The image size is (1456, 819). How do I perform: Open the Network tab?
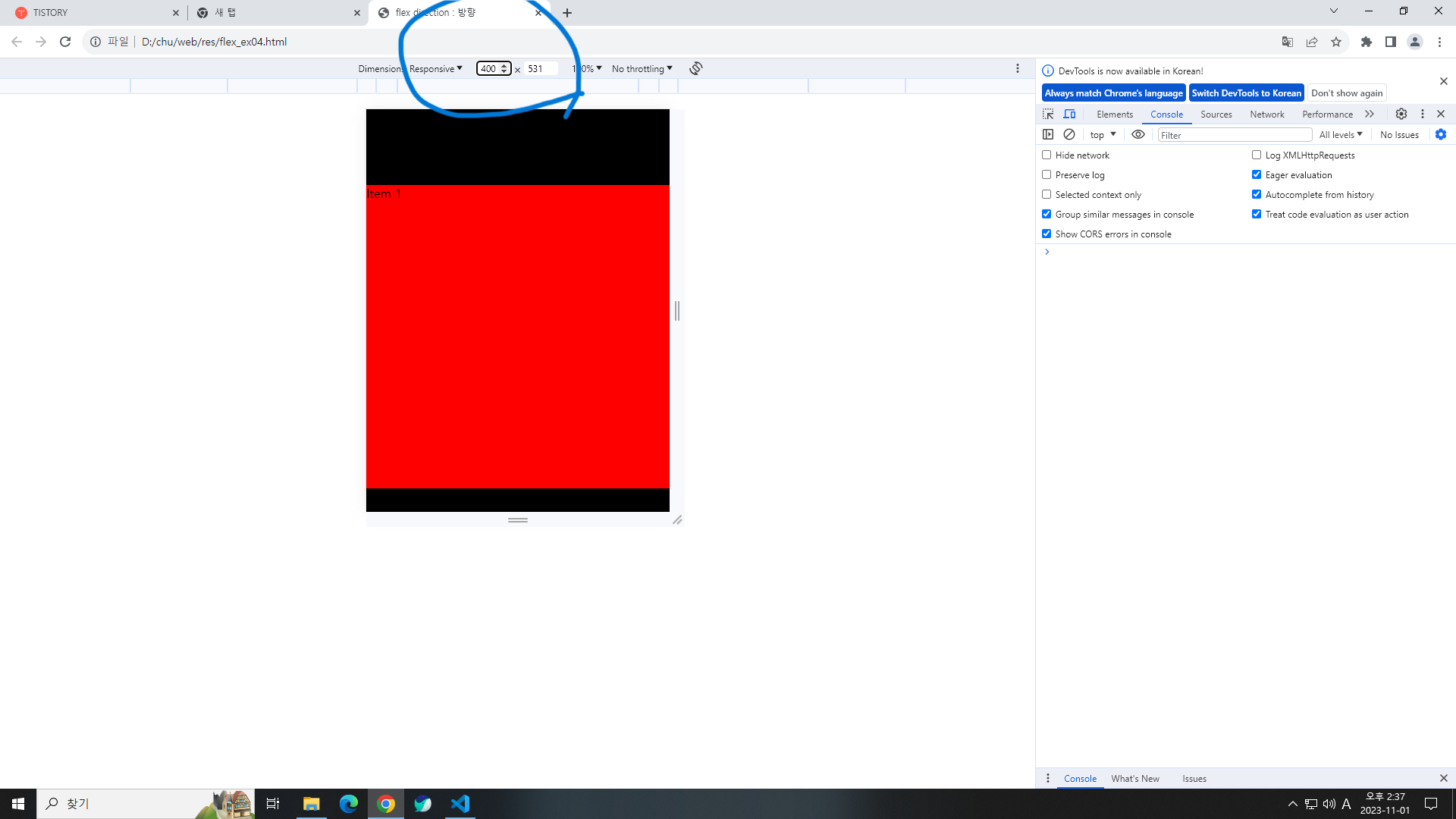1266,114
